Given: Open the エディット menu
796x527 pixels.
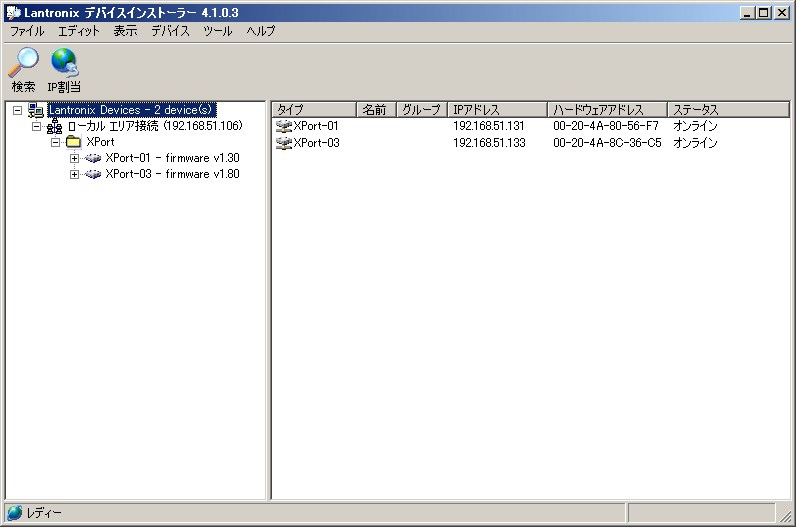Looking at the screenshot, I should 79,31.
